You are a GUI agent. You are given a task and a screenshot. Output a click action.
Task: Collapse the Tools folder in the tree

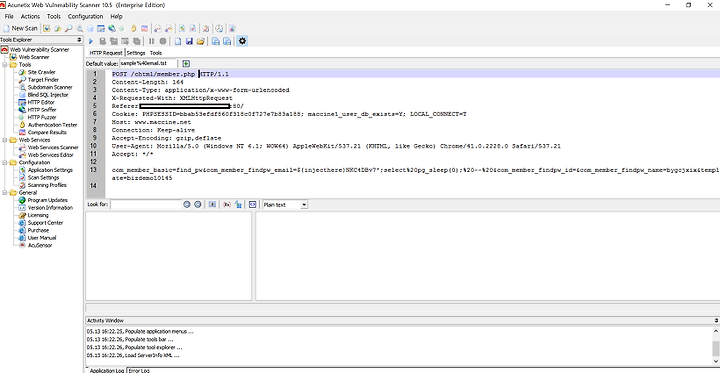pyautogui.click(x=4, y=65)
